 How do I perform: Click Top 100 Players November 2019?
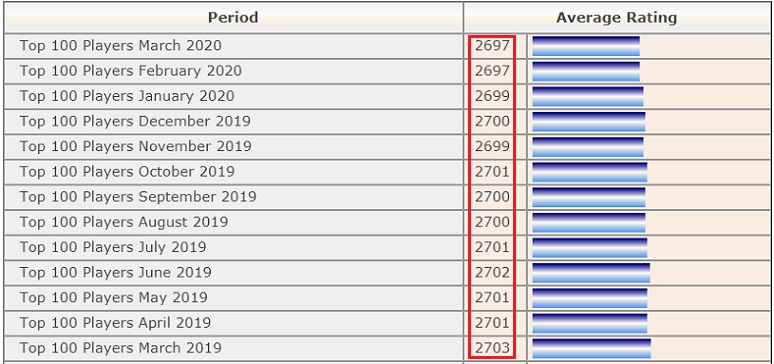click(x=136, y=147)
